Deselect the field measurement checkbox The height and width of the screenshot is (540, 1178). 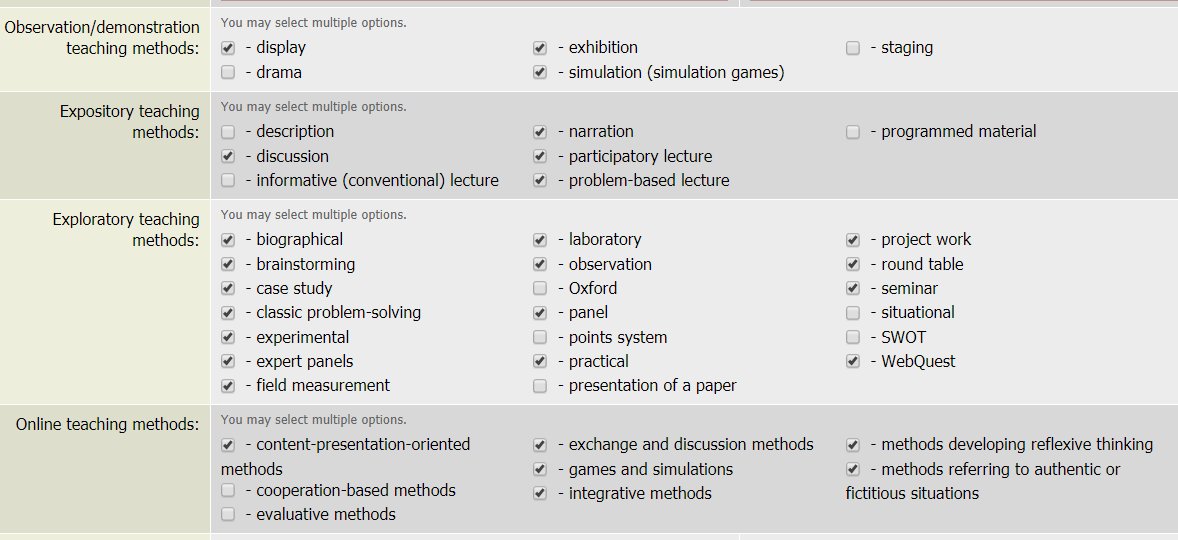click(228, 385)
